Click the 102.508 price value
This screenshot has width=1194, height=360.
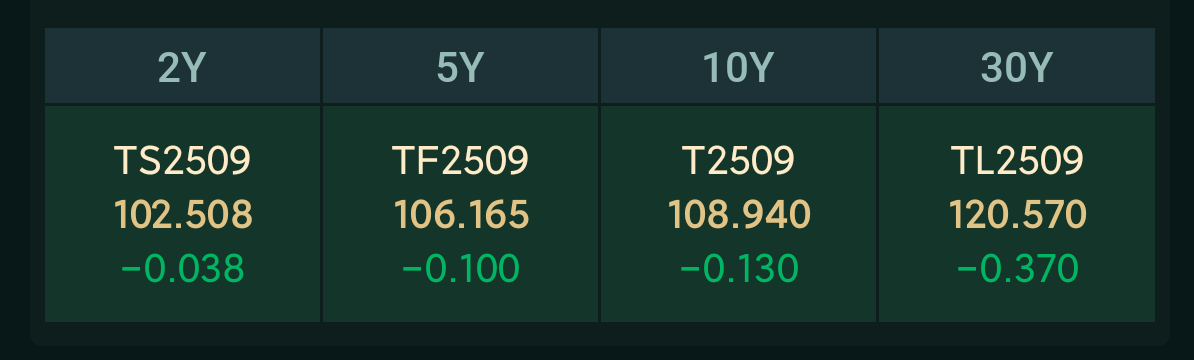(183, 215)
